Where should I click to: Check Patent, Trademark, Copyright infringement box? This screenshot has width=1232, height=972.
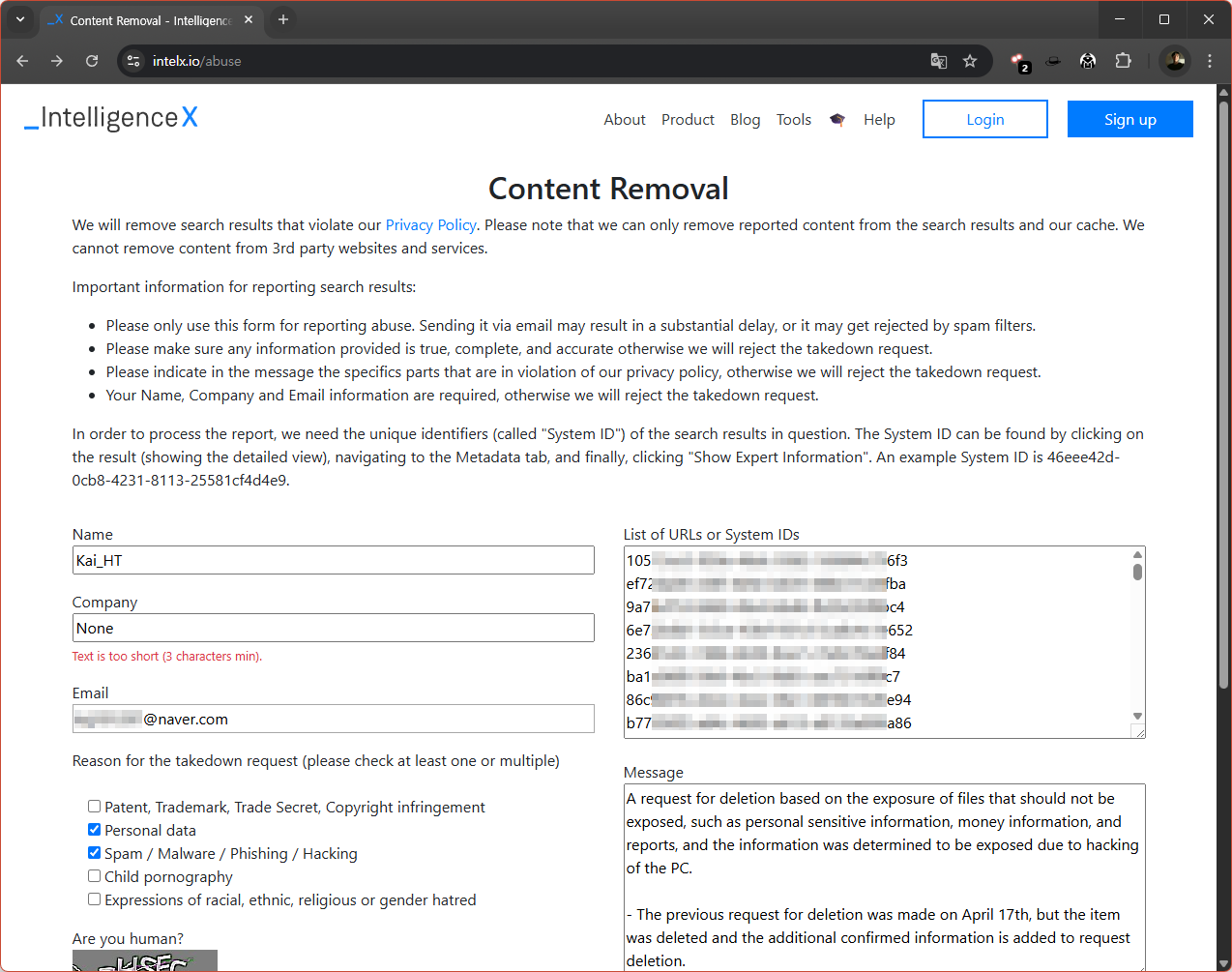click(x=95, y=807)
